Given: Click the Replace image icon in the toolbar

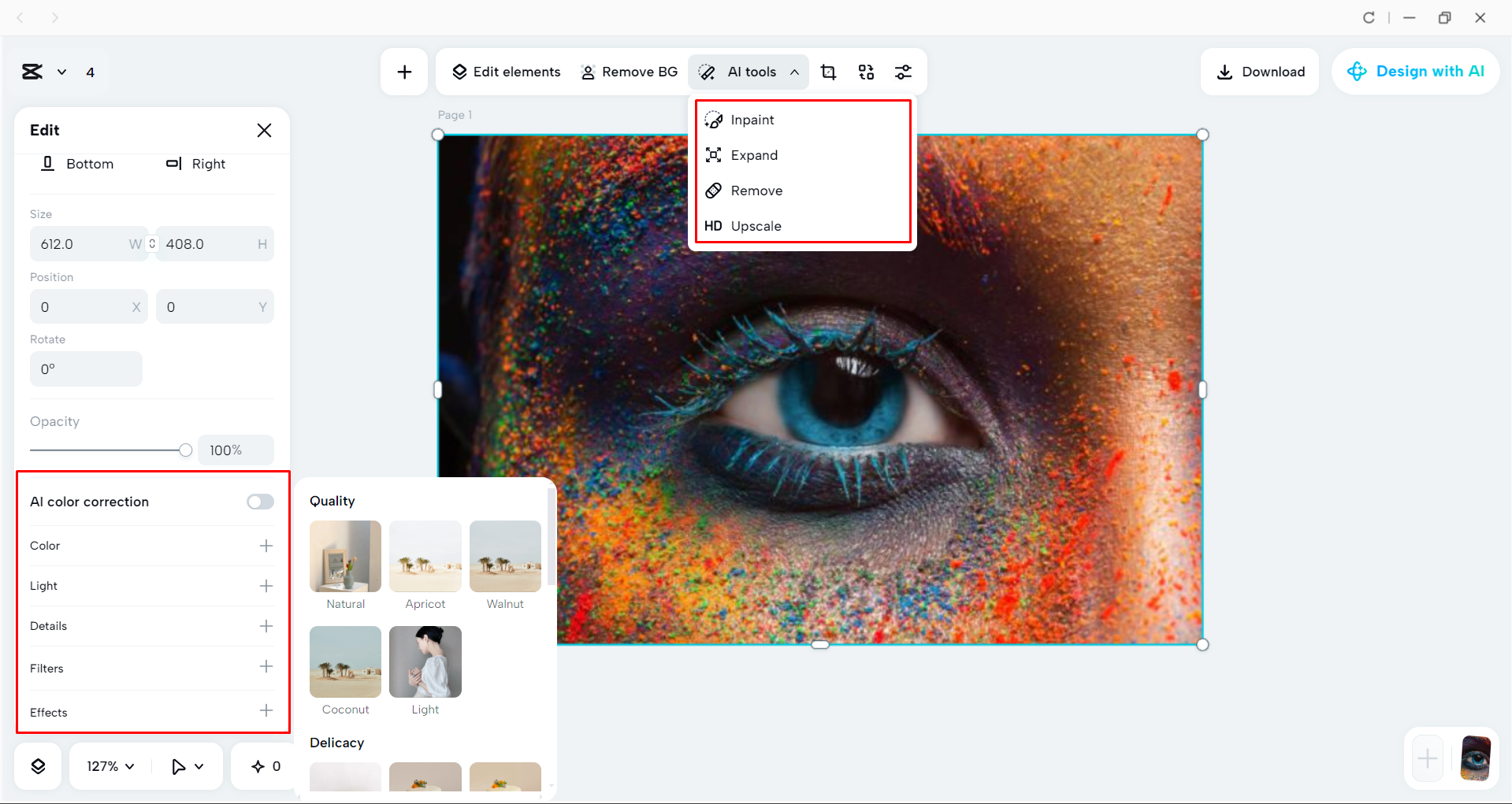Looking at the screenshot, I should click(865, 72).
